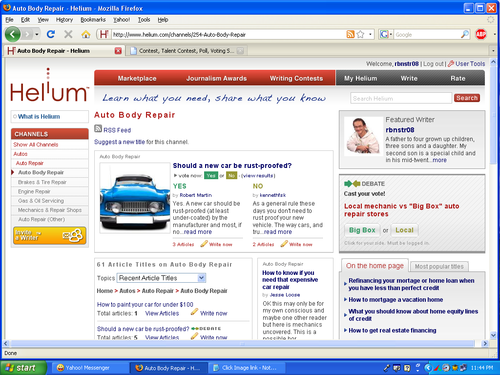Switch to Most popular titles tab

(439, 266)
